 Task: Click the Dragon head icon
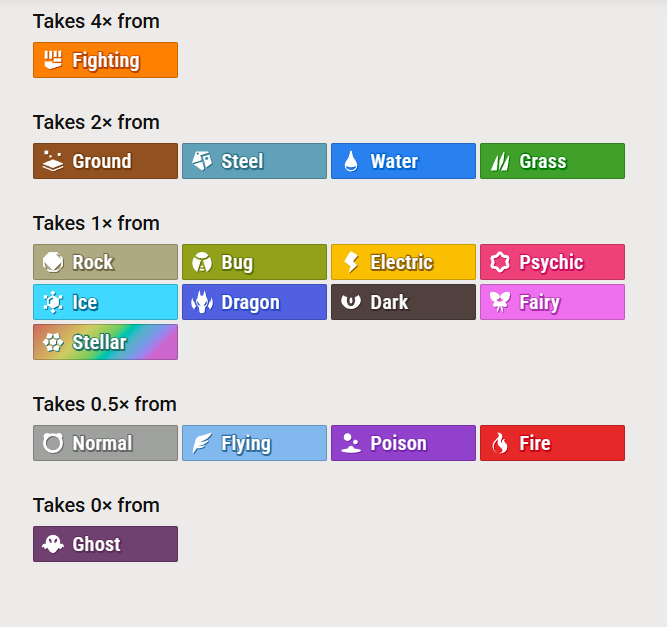pos(201,302)
